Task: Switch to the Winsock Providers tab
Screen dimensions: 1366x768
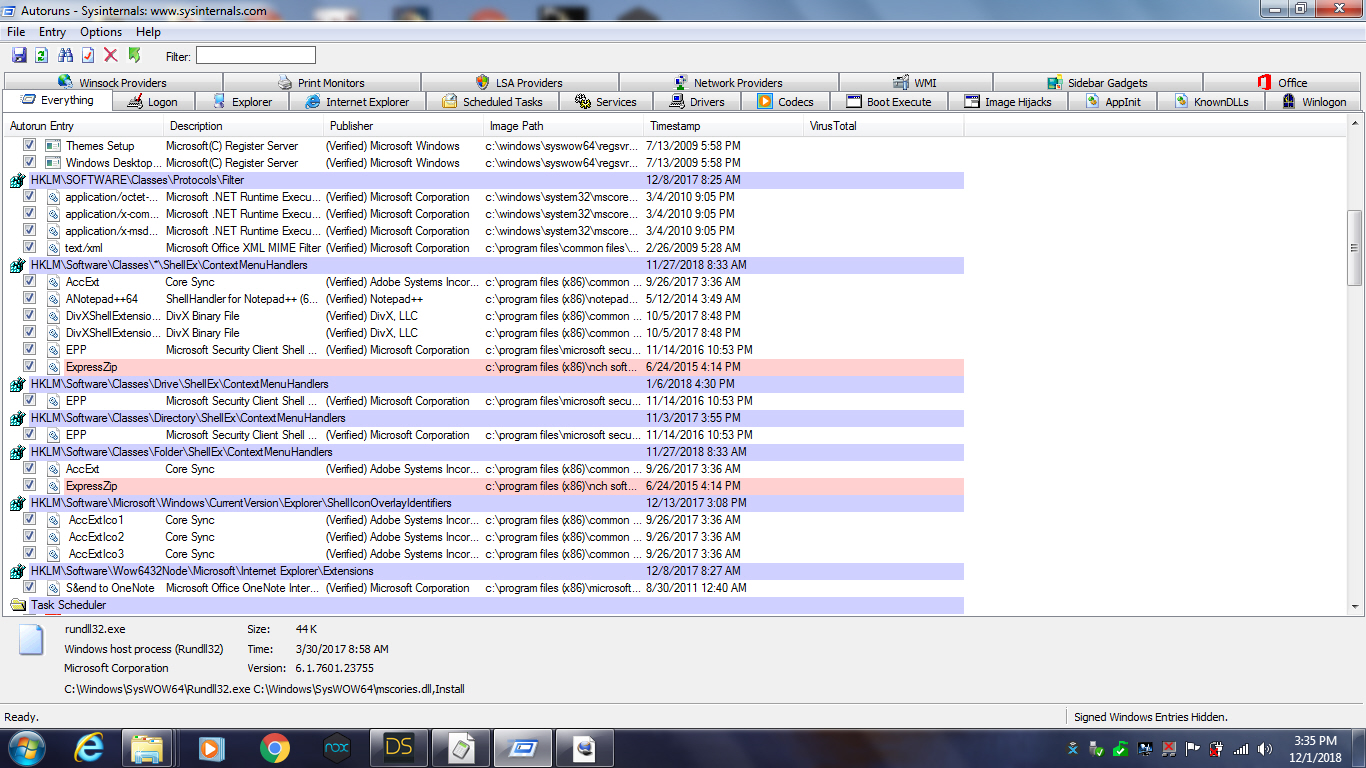Action: 113,82
